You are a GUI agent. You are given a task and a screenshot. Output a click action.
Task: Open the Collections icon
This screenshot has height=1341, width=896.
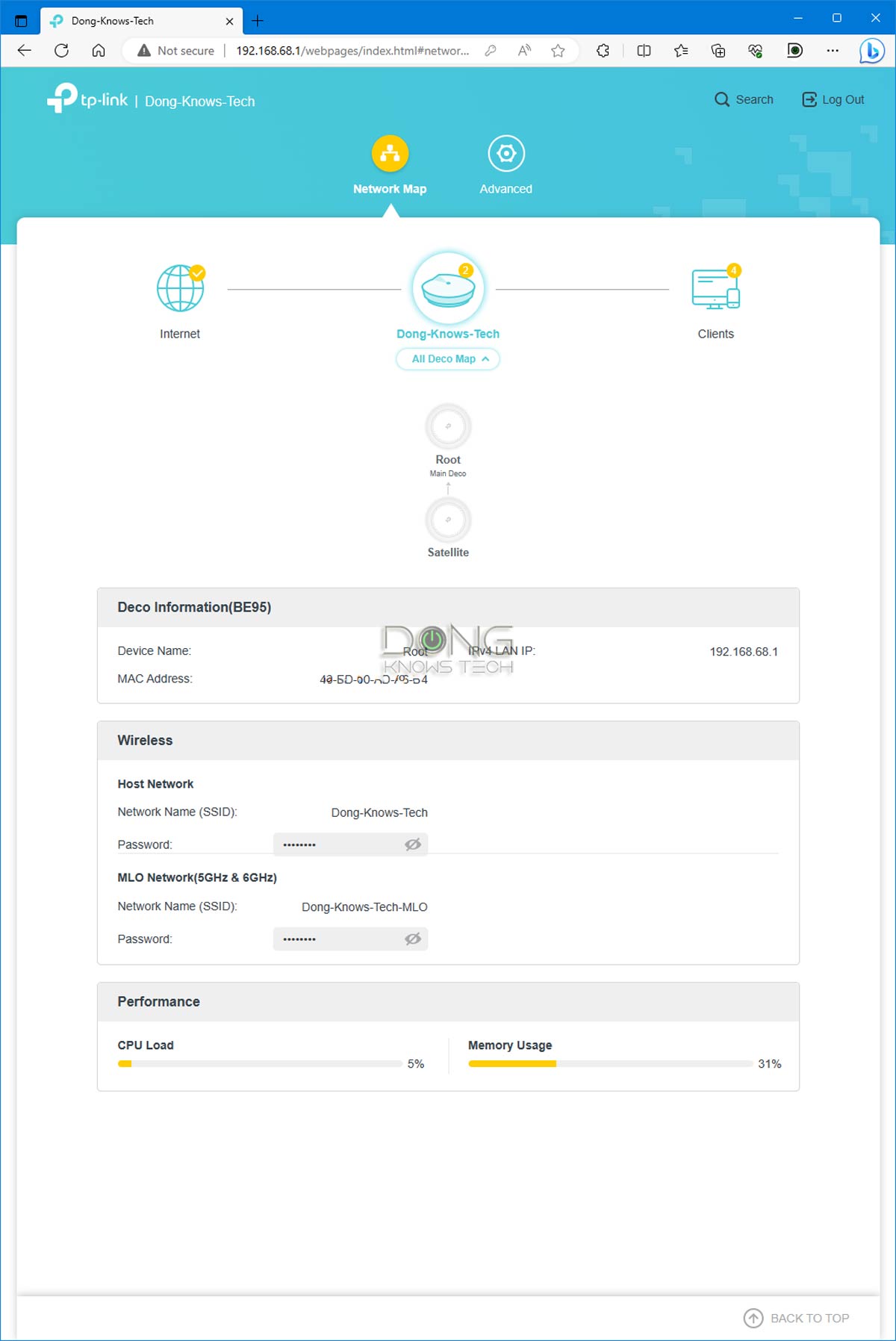click(x=718, y=51)
